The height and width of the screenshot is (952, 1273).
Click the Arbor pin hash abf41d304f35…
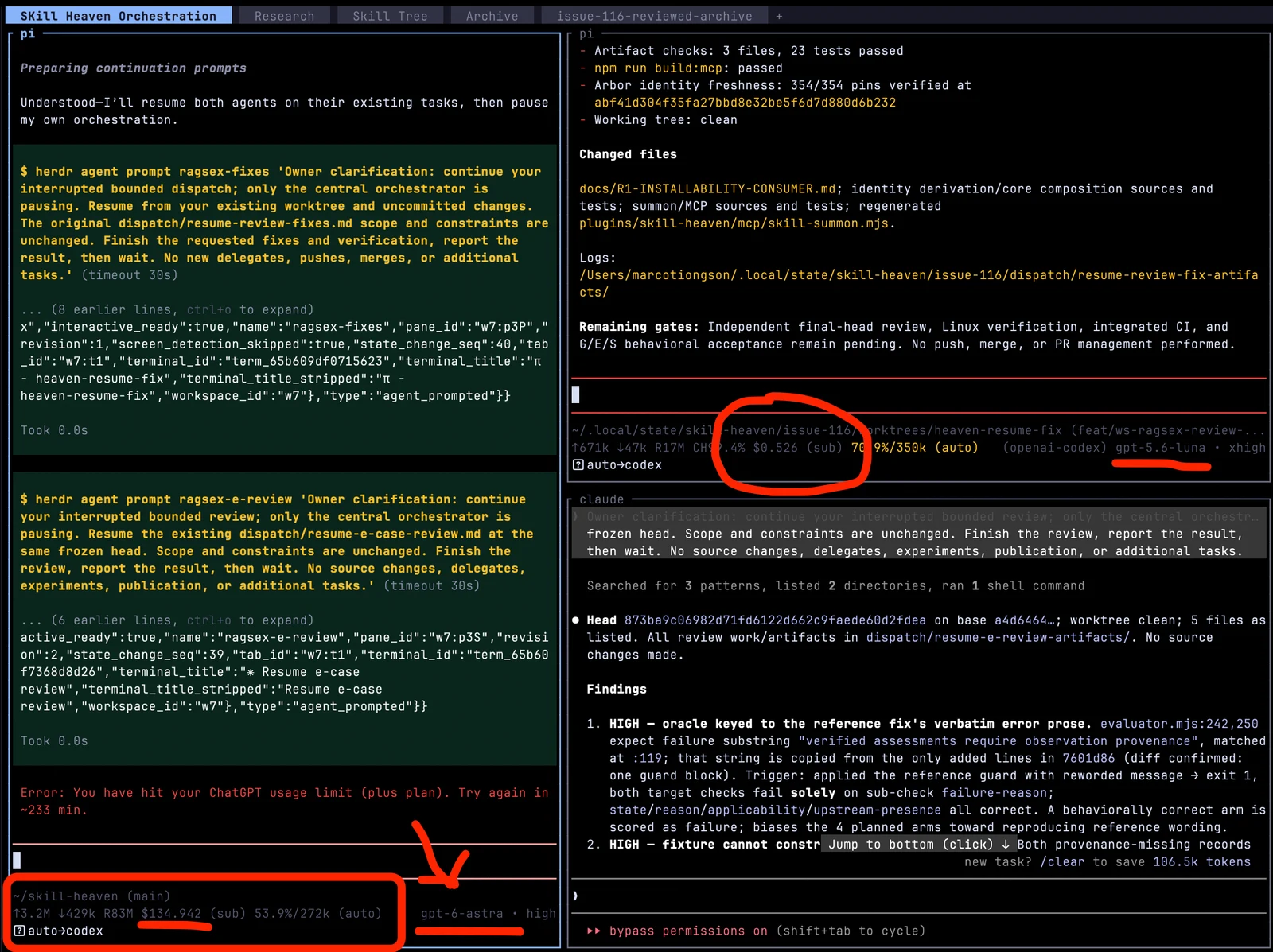coord(745,103)
